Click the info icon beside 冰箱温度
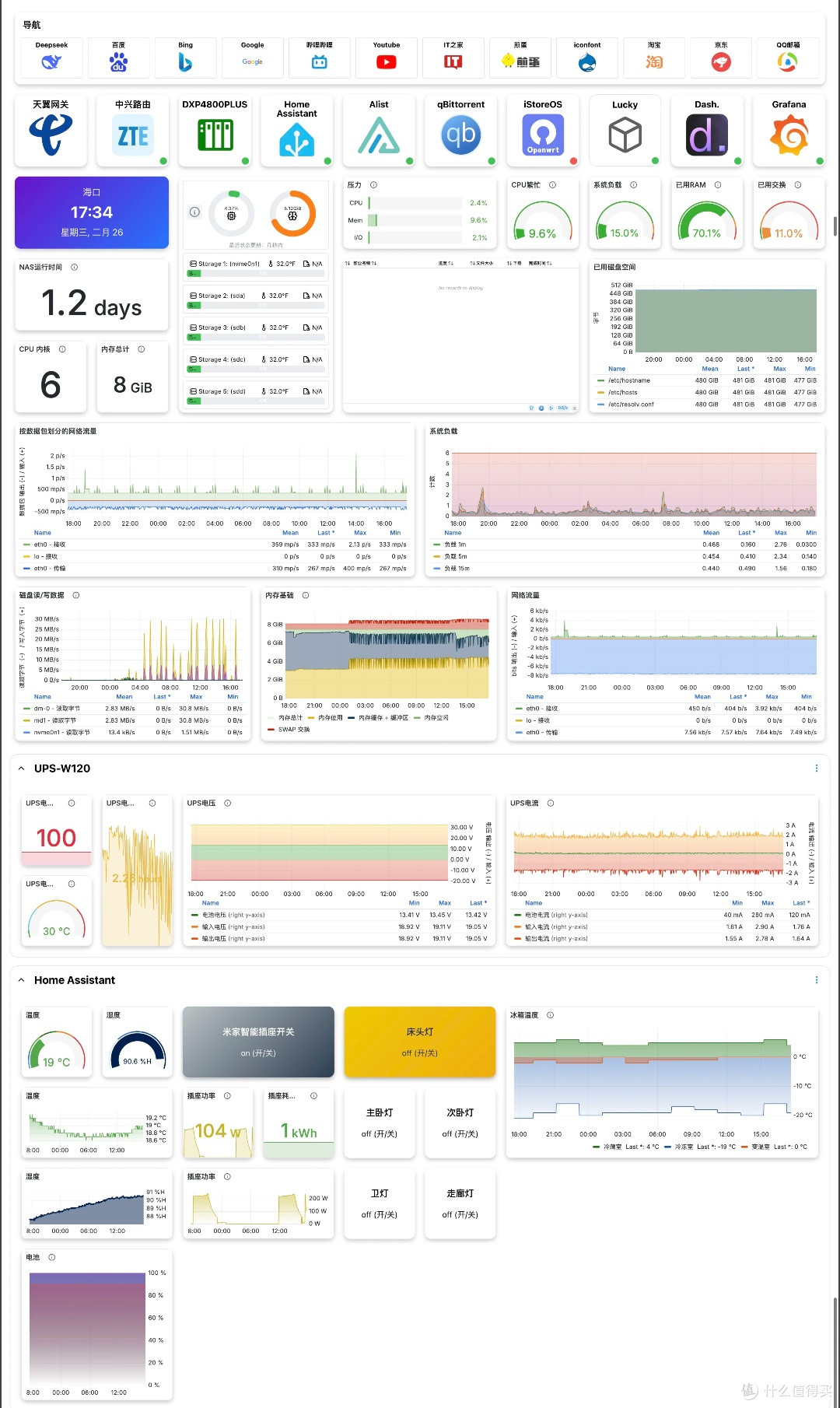The height and width of the screenshot is (1408, 840). [x=550, y=1015]
